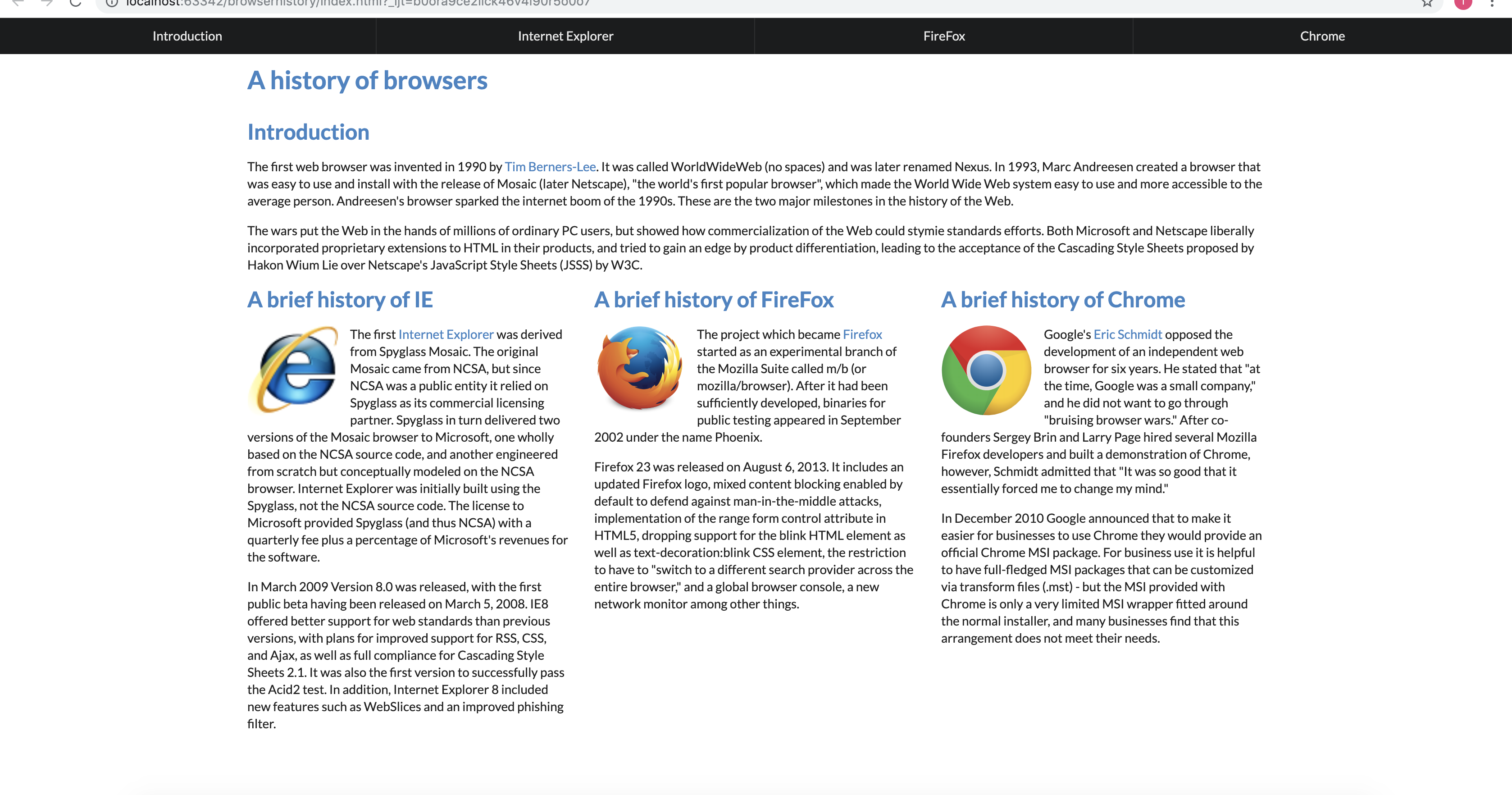Select the Internet Explorer navigation menu item
Image resolution: width=1512 pixels, height=795 pixels.
click(x=565, y=36)
